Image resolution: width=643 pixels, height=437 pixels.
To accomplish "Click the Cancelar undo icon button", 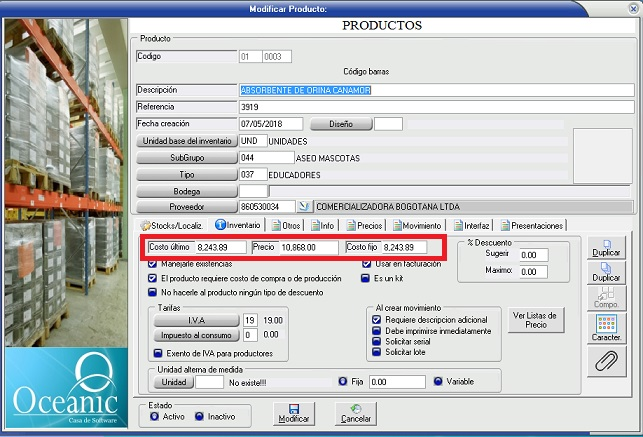I will tap(355, 412).
